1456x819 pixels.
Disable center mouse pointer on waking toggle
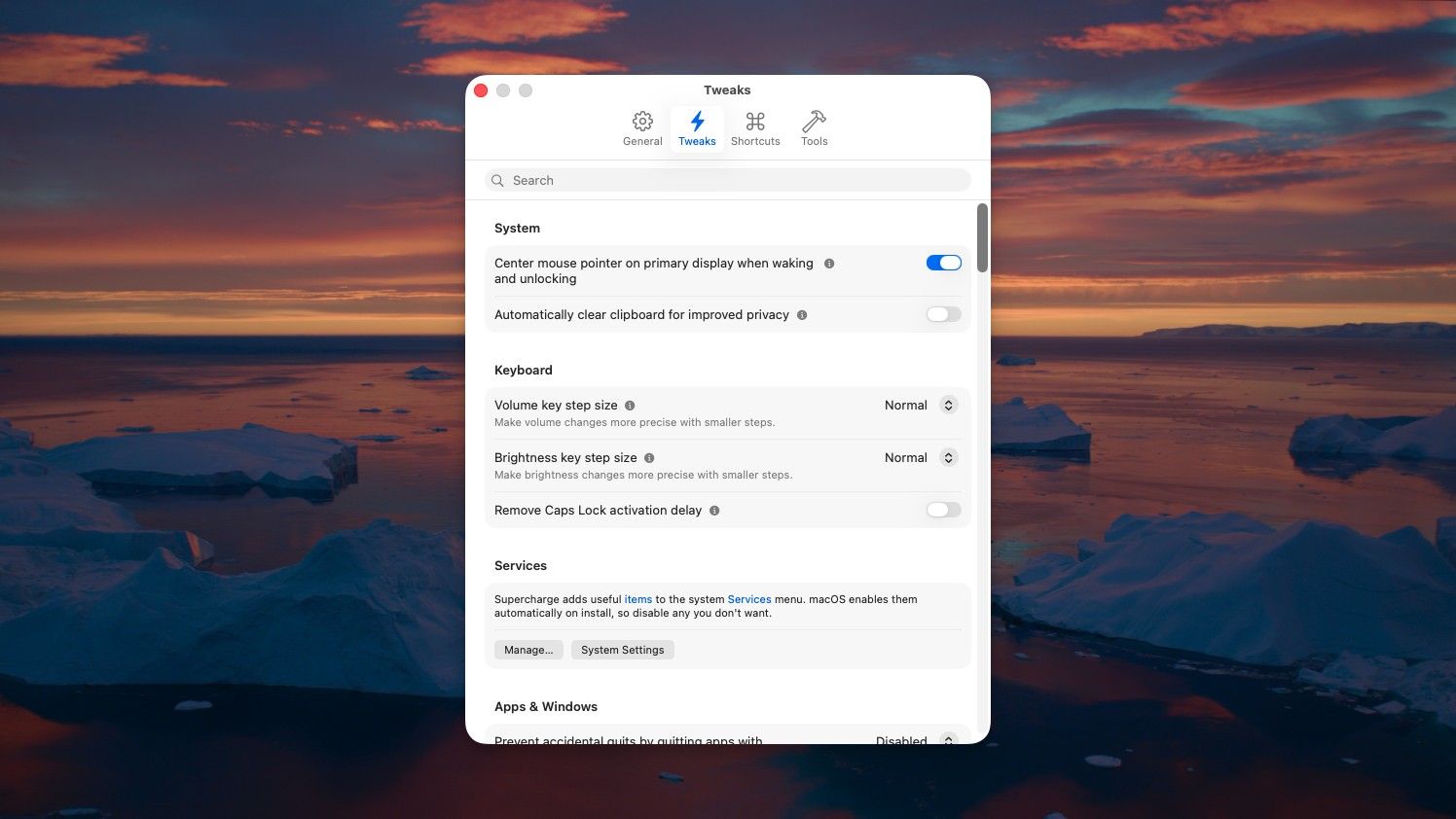point(943,263)
